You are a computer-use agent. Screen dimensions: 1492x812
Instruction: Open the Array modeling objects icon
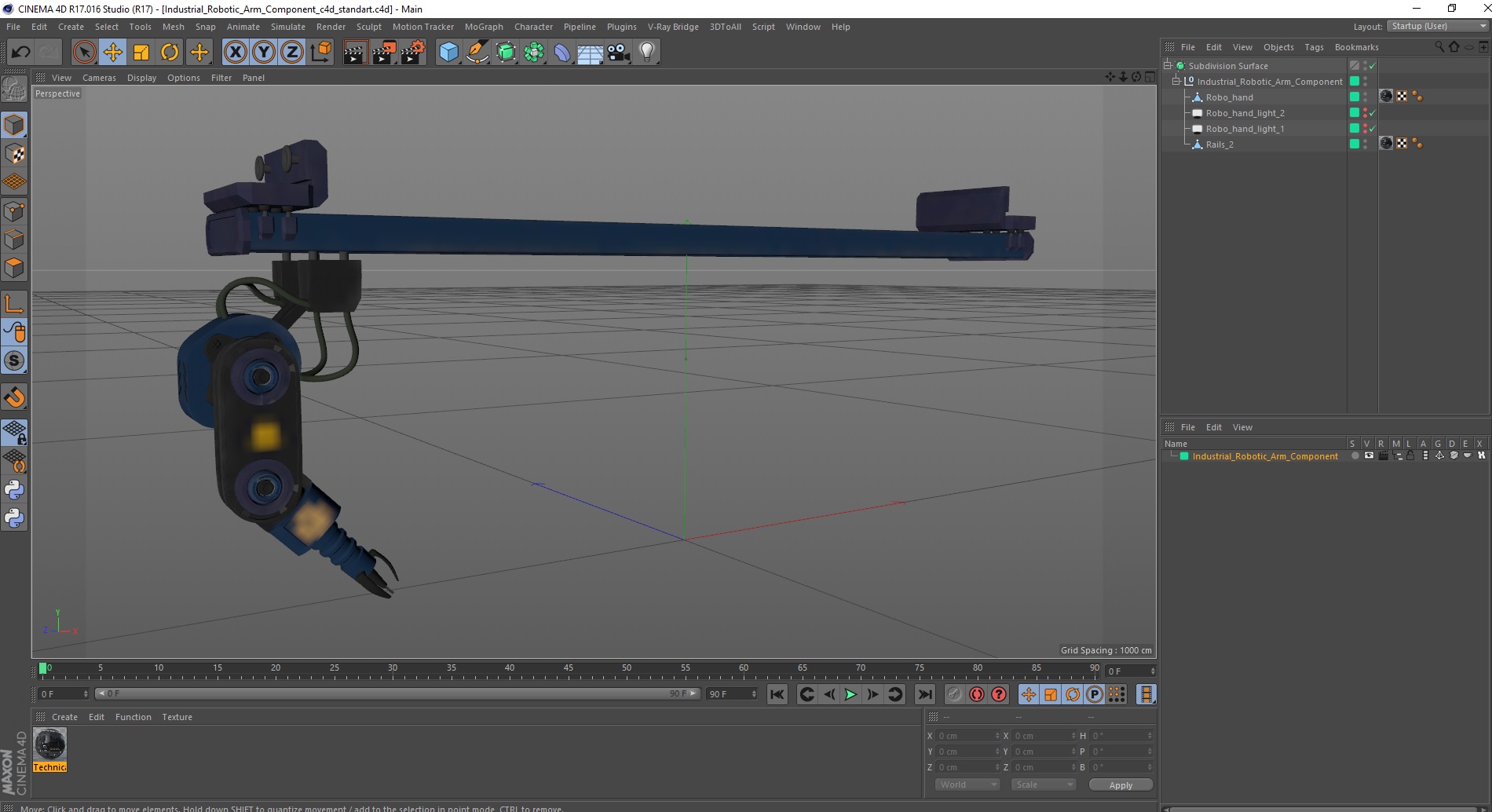click(535, 53)
